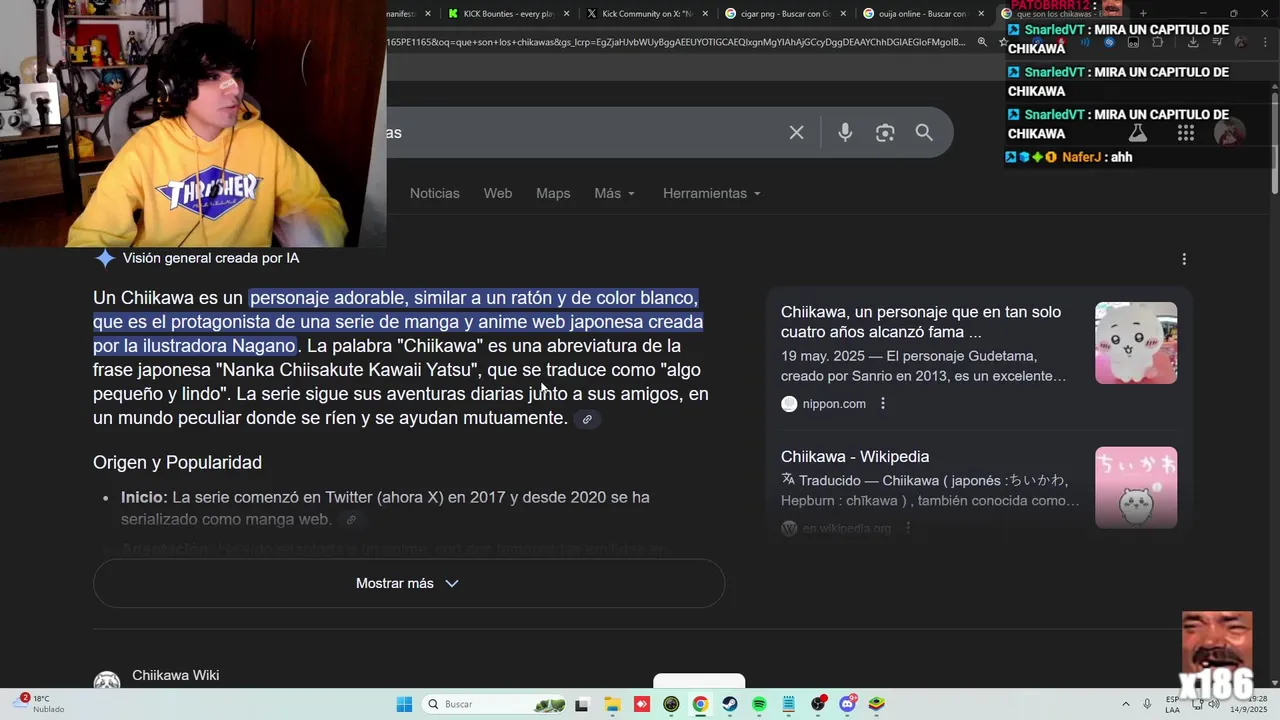1280x720 pixels.
Task: Close the 'ouija online' tab
Action: 981,14
